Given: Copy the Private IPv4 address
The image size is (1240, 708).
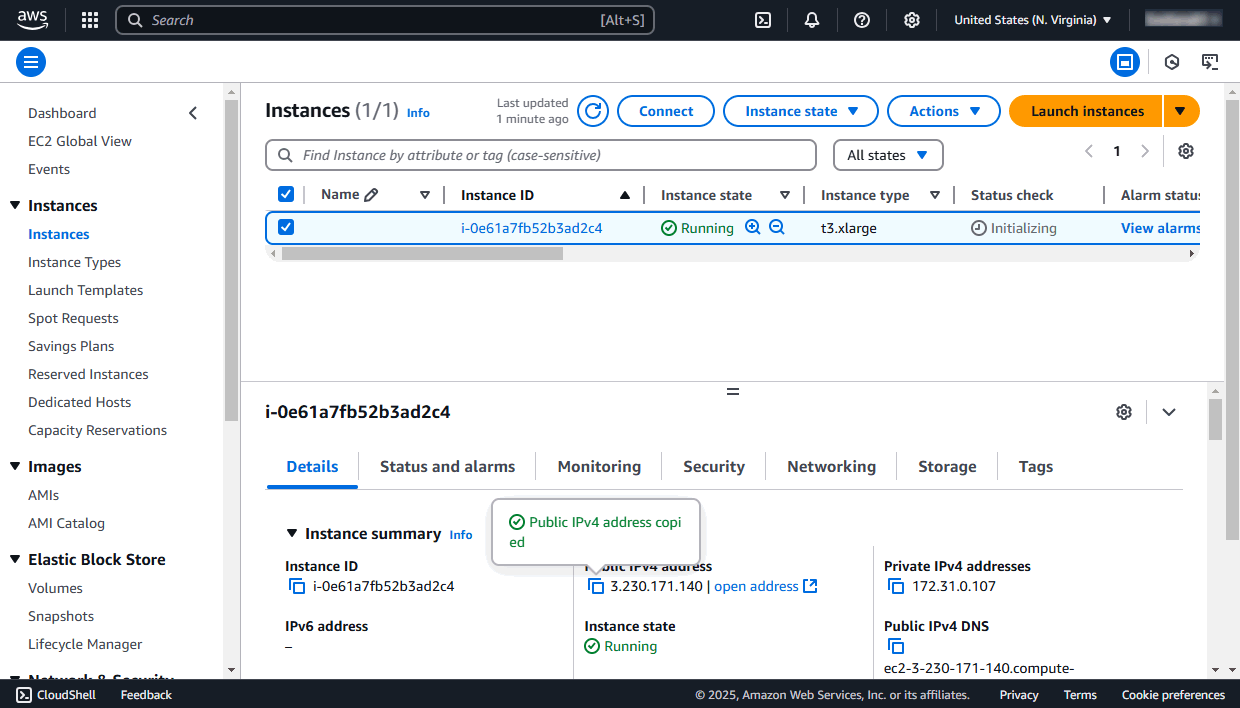Looking at the screenshot, I should point(896,585).
